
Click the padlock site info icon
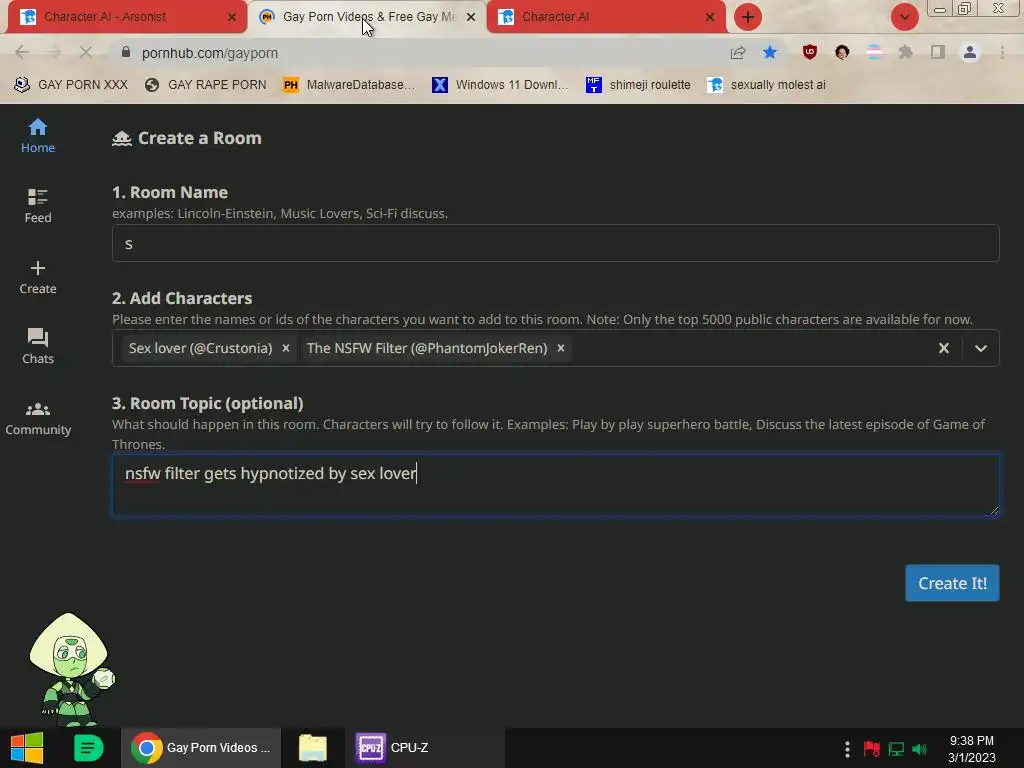click(126, 52)
